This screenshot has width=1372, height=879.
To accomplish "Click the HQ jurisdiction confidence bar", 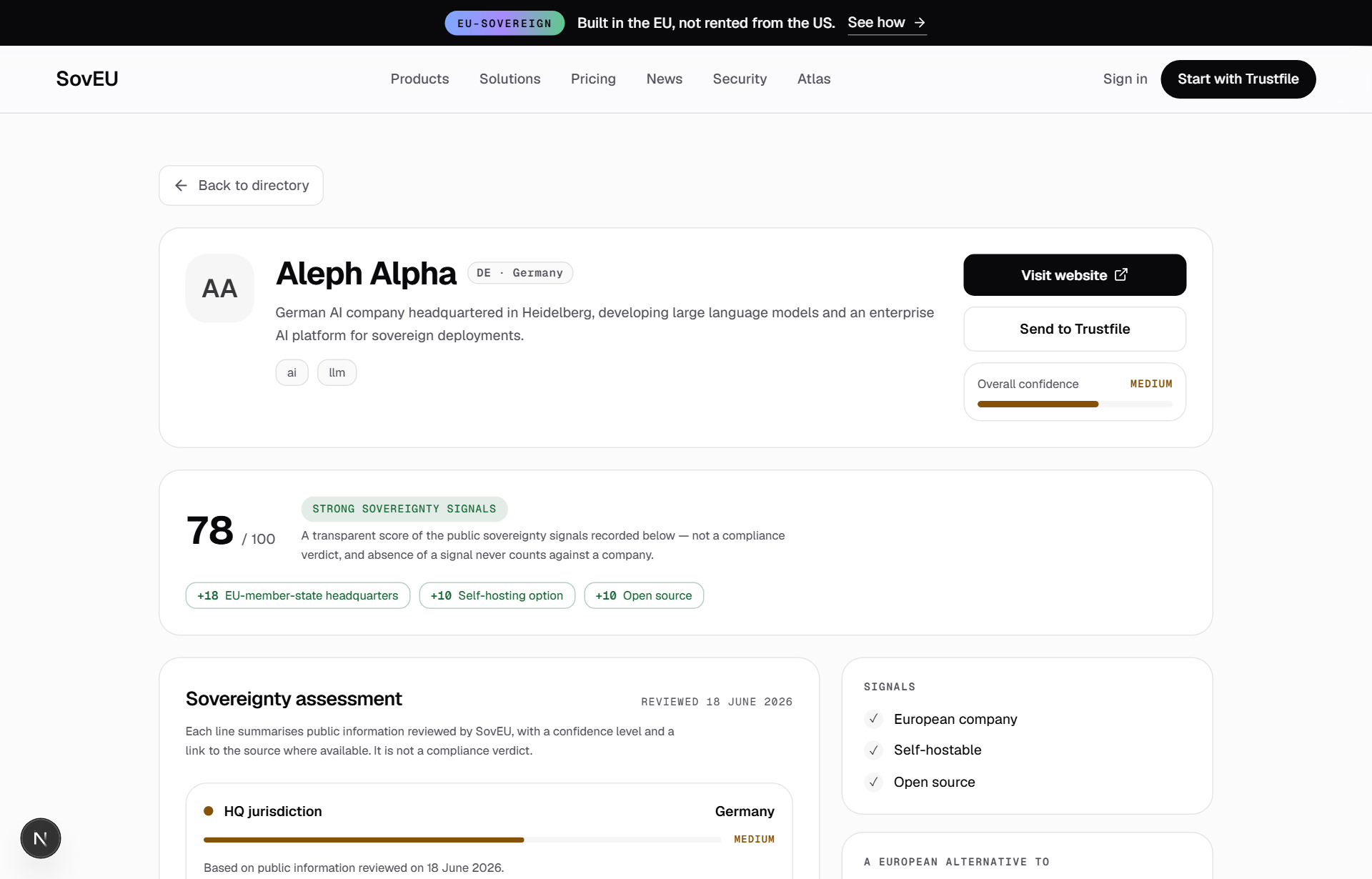I will click(462, 840).
